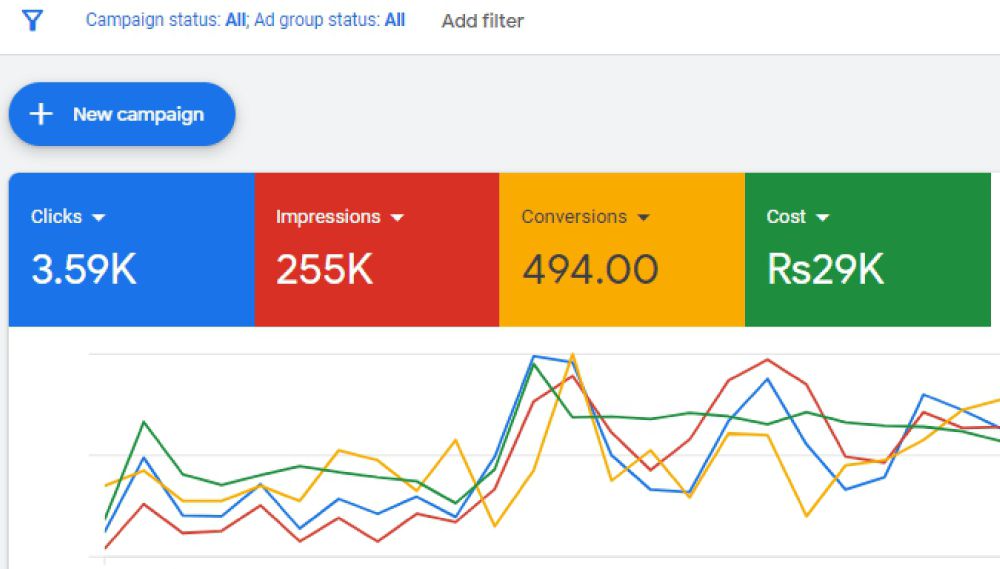The height and width of the screenshot is (569, 1000).
Task: Click the Clicks label on blue card
Action: (x=56, y=217)
